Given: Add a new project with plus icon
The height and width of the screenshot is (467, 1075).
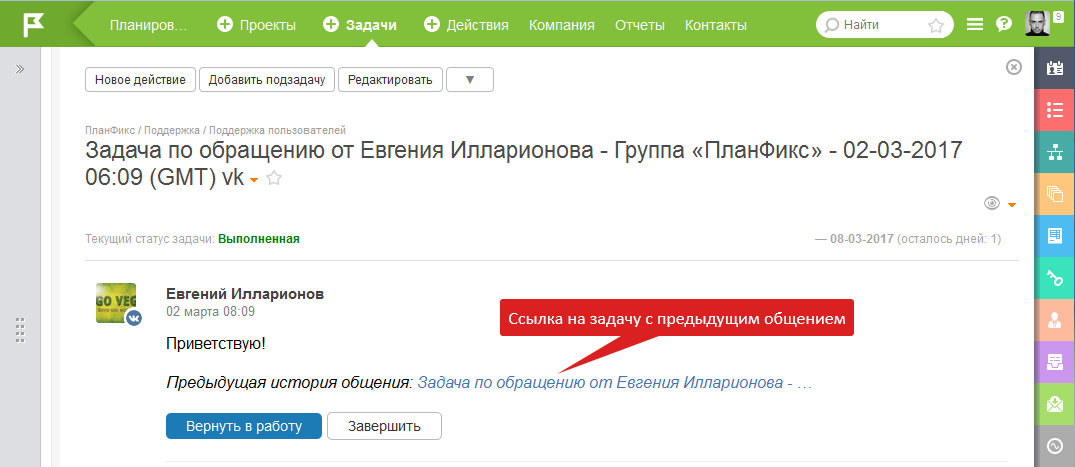Looking at the screenshot, I should point(225,25).
